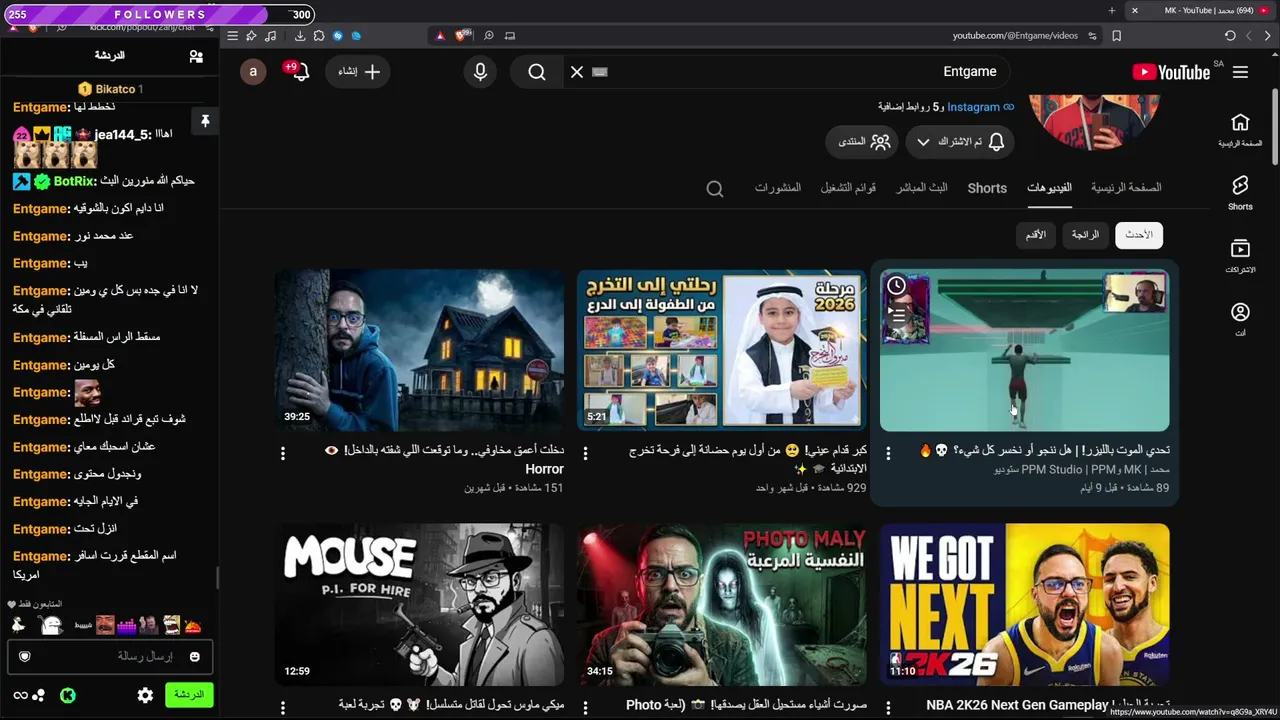Open the green Kick K icon in chat
1280x720 pixels.
point(68,695)
